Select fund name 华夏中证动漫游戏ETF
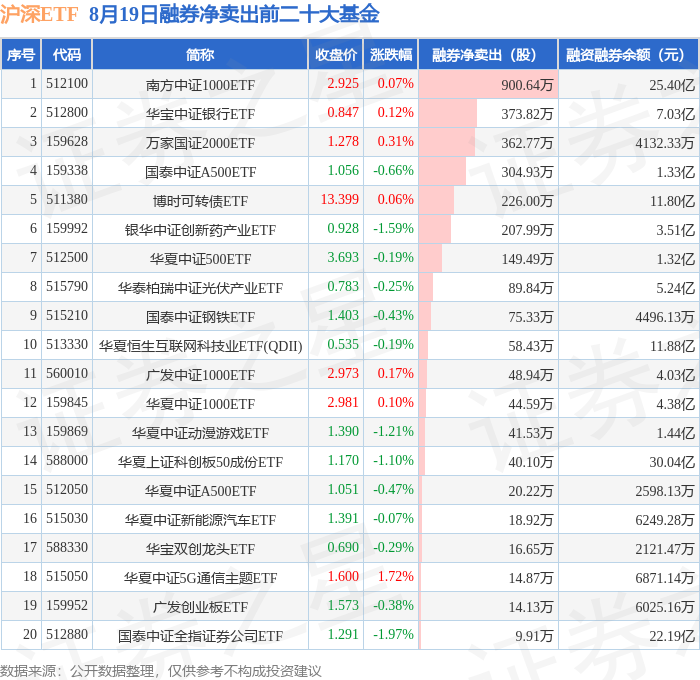The width and height of the screenshot is (700, 680). (200, 433)
